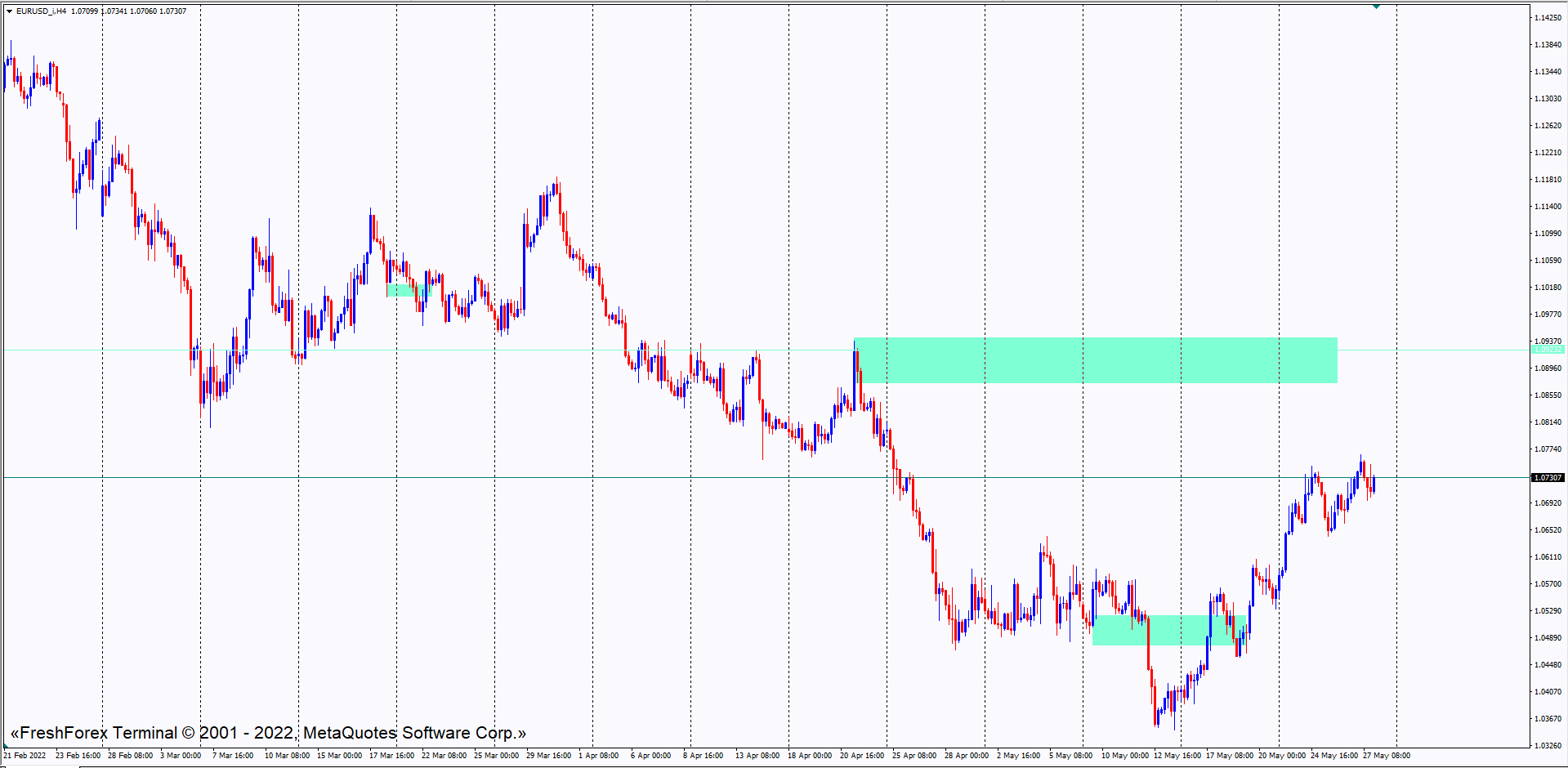Select the large green rectangle zone
The image size is (1568, 768).
pyautogui.click(x=1095, y=360)
